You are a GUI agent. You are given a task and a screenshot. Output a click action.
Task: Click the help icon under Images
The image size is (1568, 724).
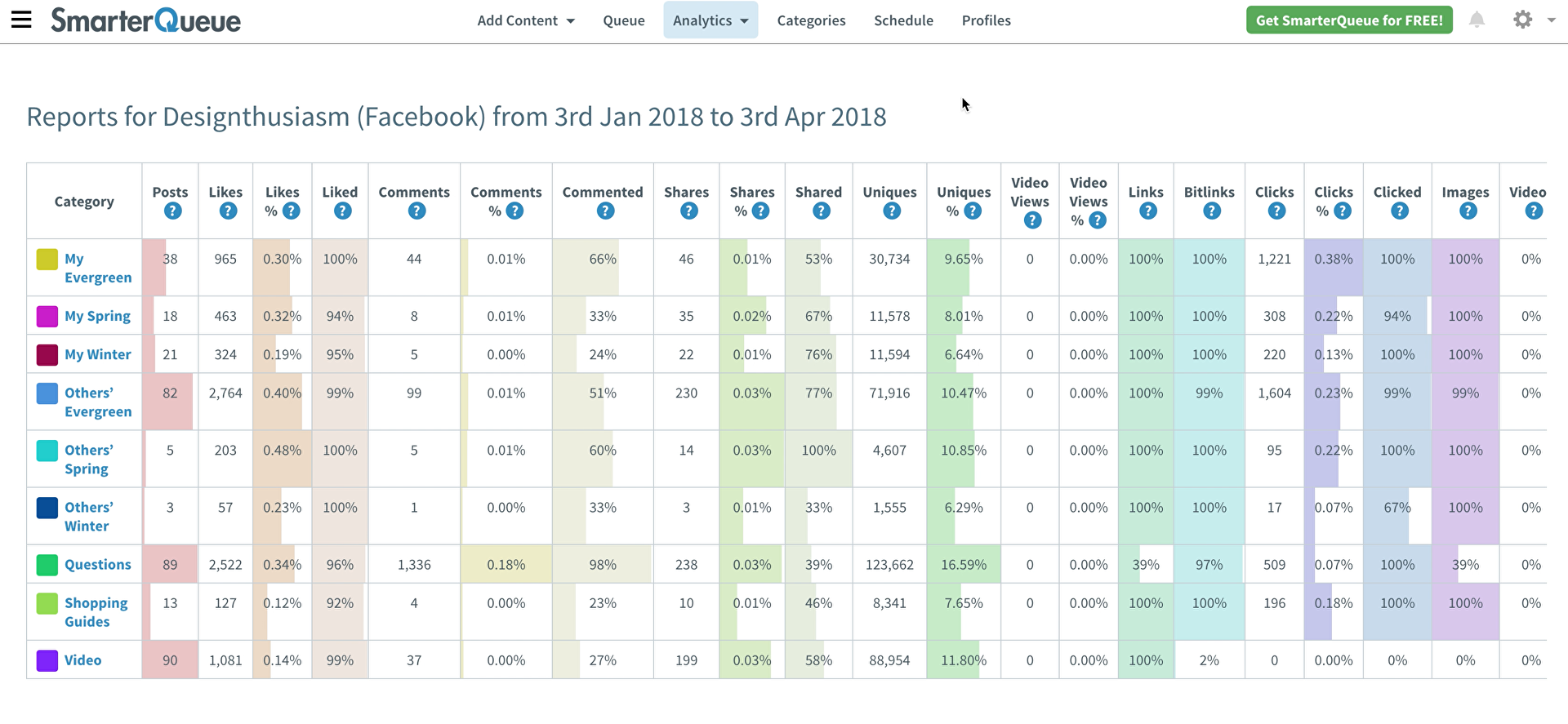(x=1468, y=211)
